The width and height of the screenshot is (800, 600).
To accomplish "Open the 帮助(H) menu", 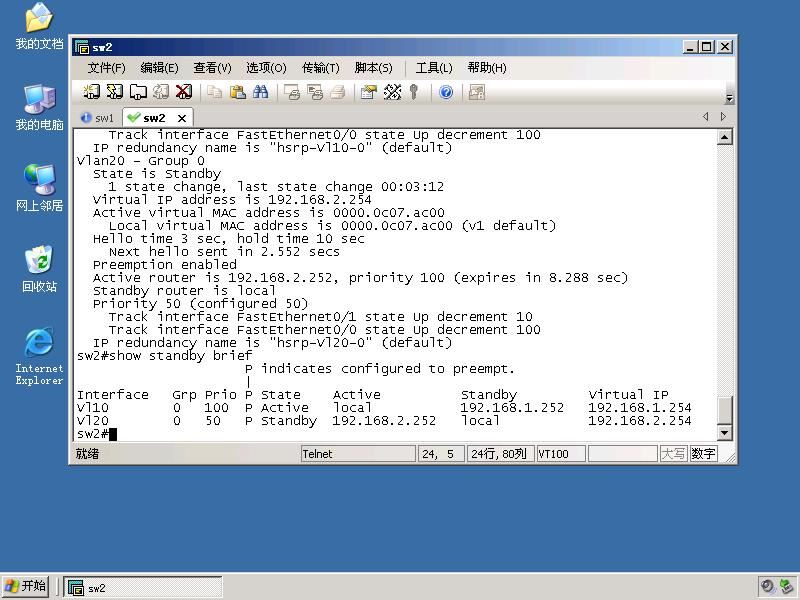I will (x=487, y=68).
